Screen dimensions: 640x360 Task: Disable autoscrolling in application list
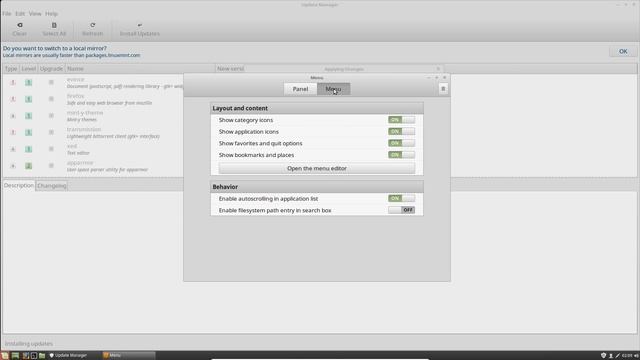[401, 198]
